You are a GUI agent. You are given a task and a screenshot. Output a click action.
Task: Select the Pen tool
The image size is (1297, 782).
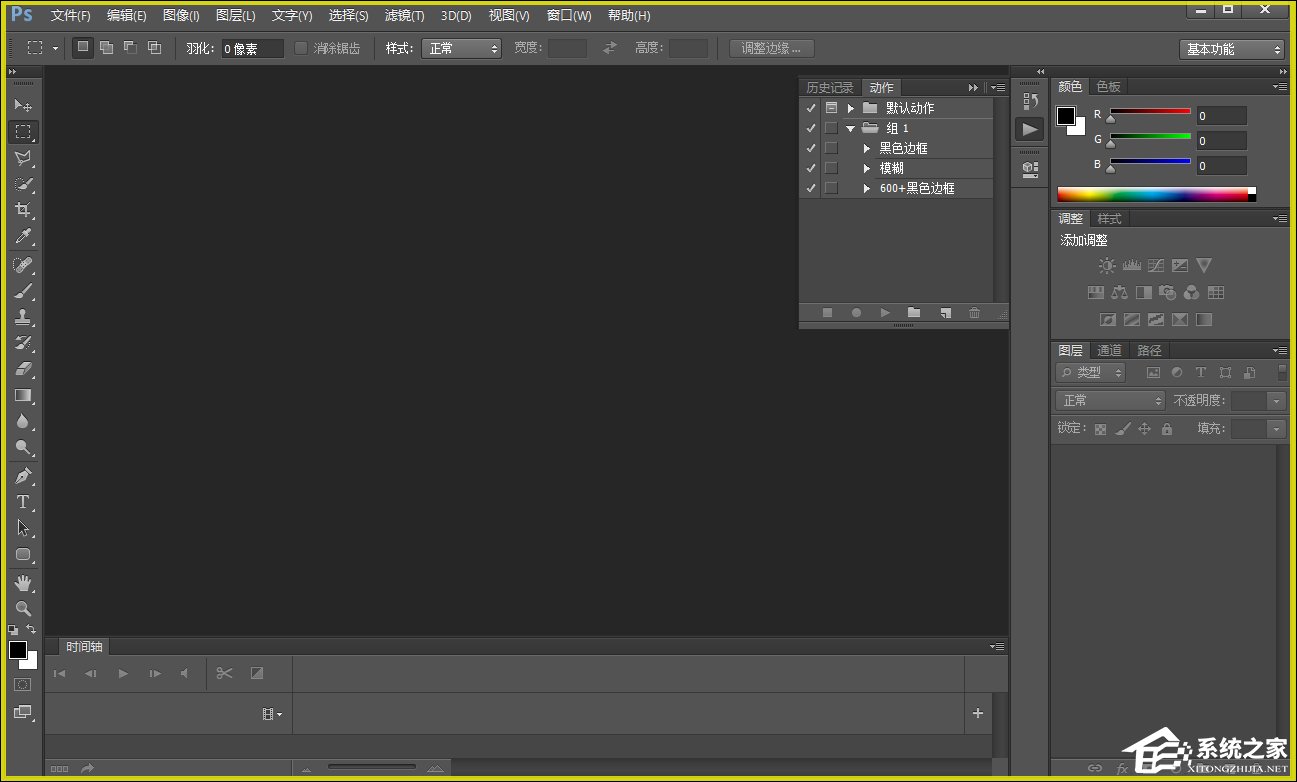[22, 476]
